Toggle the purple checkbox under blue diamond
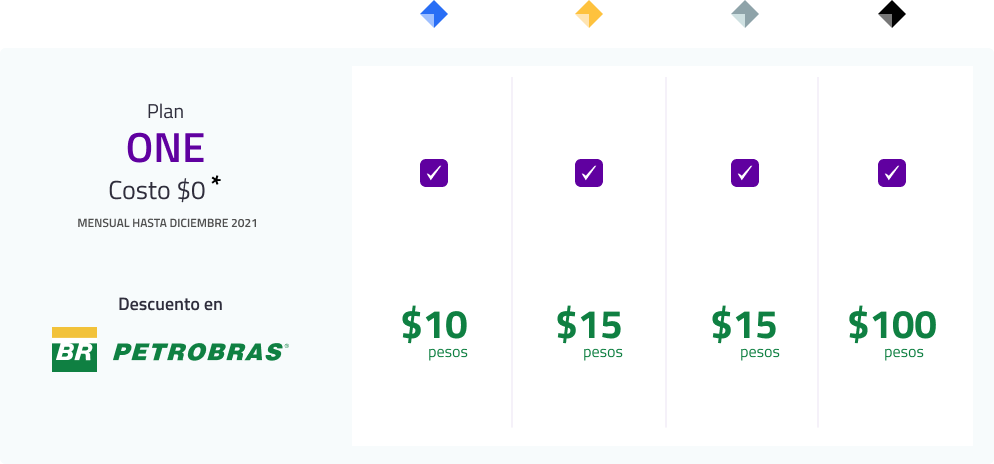This screenshot has height=464, width=994. click(434, 173)
